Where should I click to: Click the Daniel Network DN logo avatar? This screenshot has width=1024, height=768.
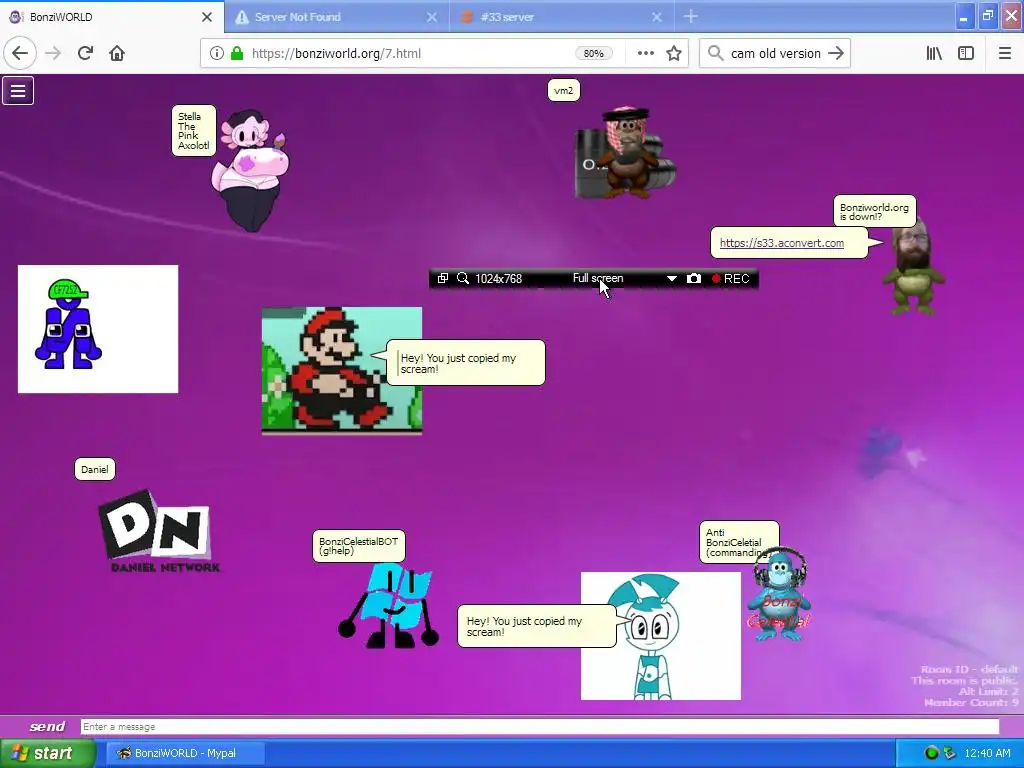(159, 532)
